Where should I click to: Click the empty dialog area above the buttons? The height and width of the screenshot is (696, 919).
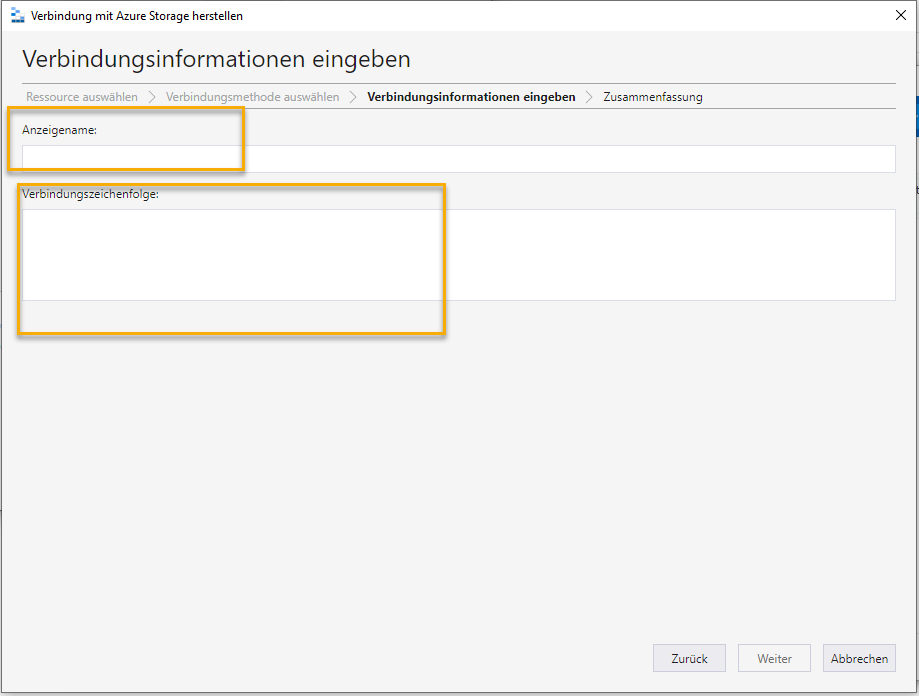(x=460, y=480)
